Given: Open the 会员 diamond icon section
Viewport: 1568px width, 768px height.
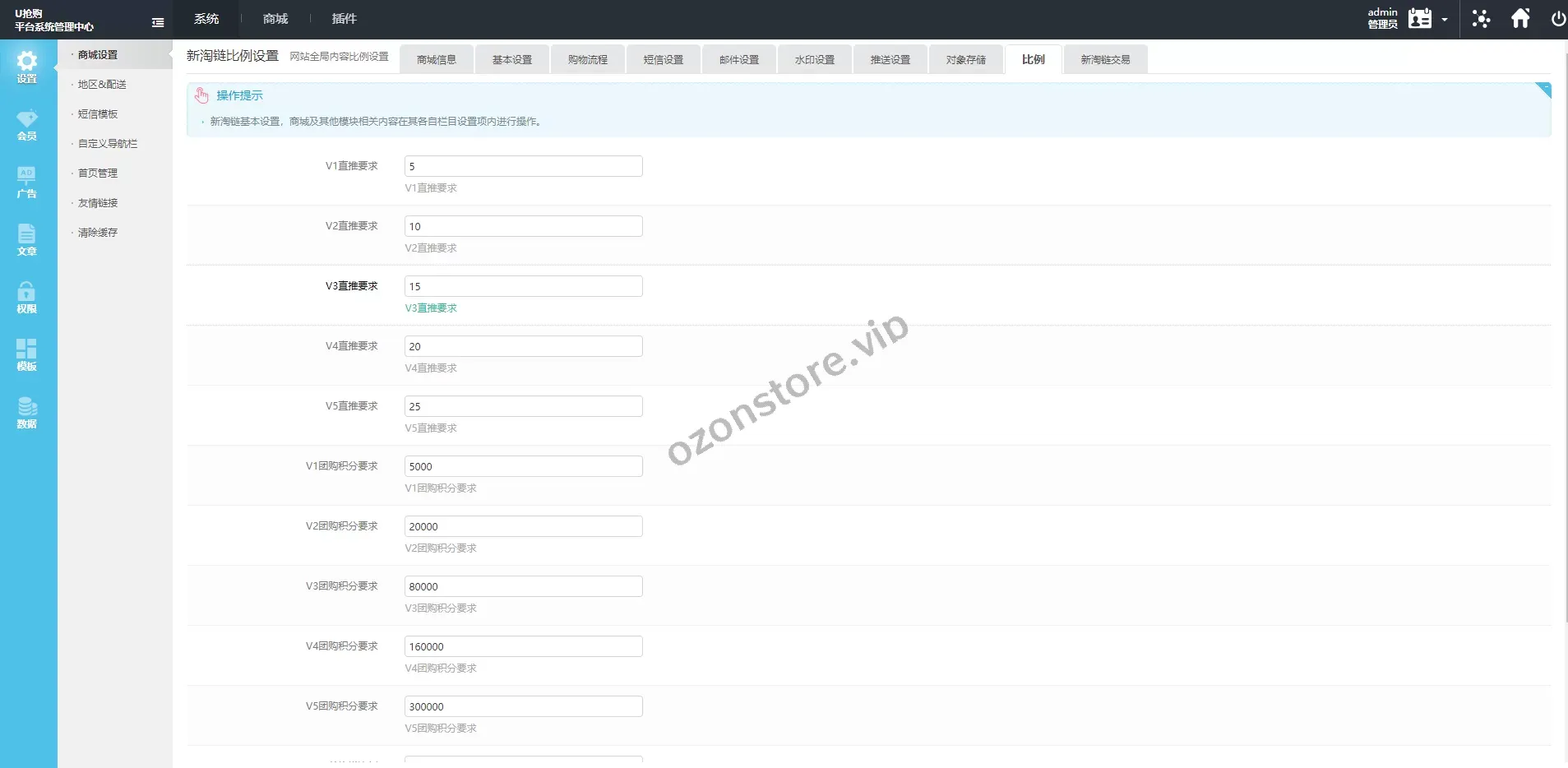Looking at the screenshot, I should click(x=27, y=124).
